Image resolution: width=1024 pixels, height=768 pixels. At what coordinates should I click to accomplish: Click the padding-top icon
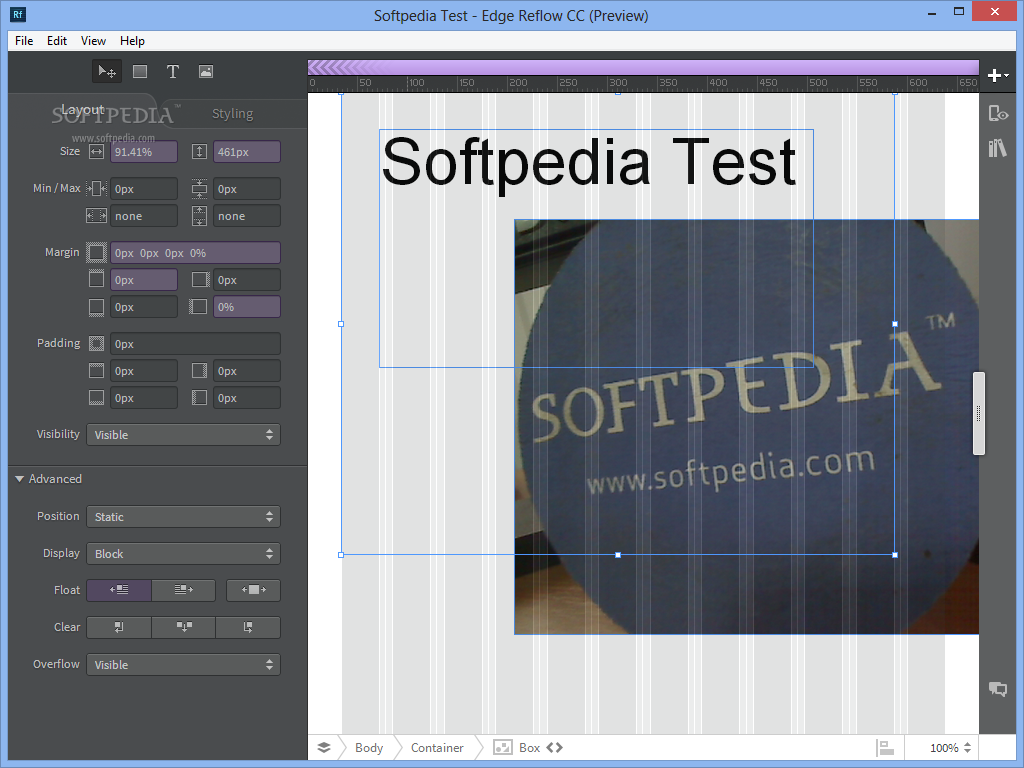click(97, 371)
